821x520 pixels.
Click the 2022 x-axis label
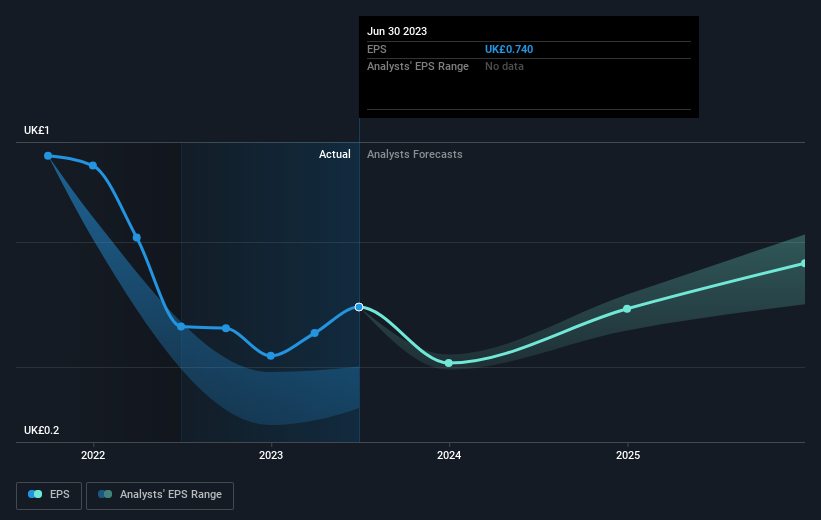93,455
